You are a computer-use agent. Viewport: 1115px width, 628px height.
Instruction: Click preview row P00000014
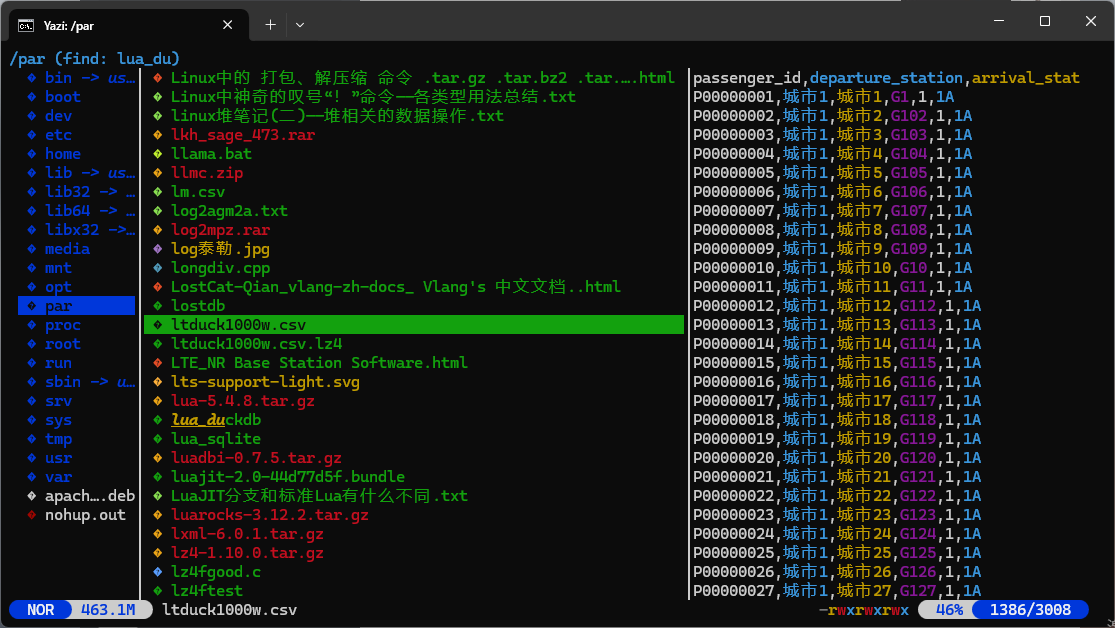click(x=837, y=344)
